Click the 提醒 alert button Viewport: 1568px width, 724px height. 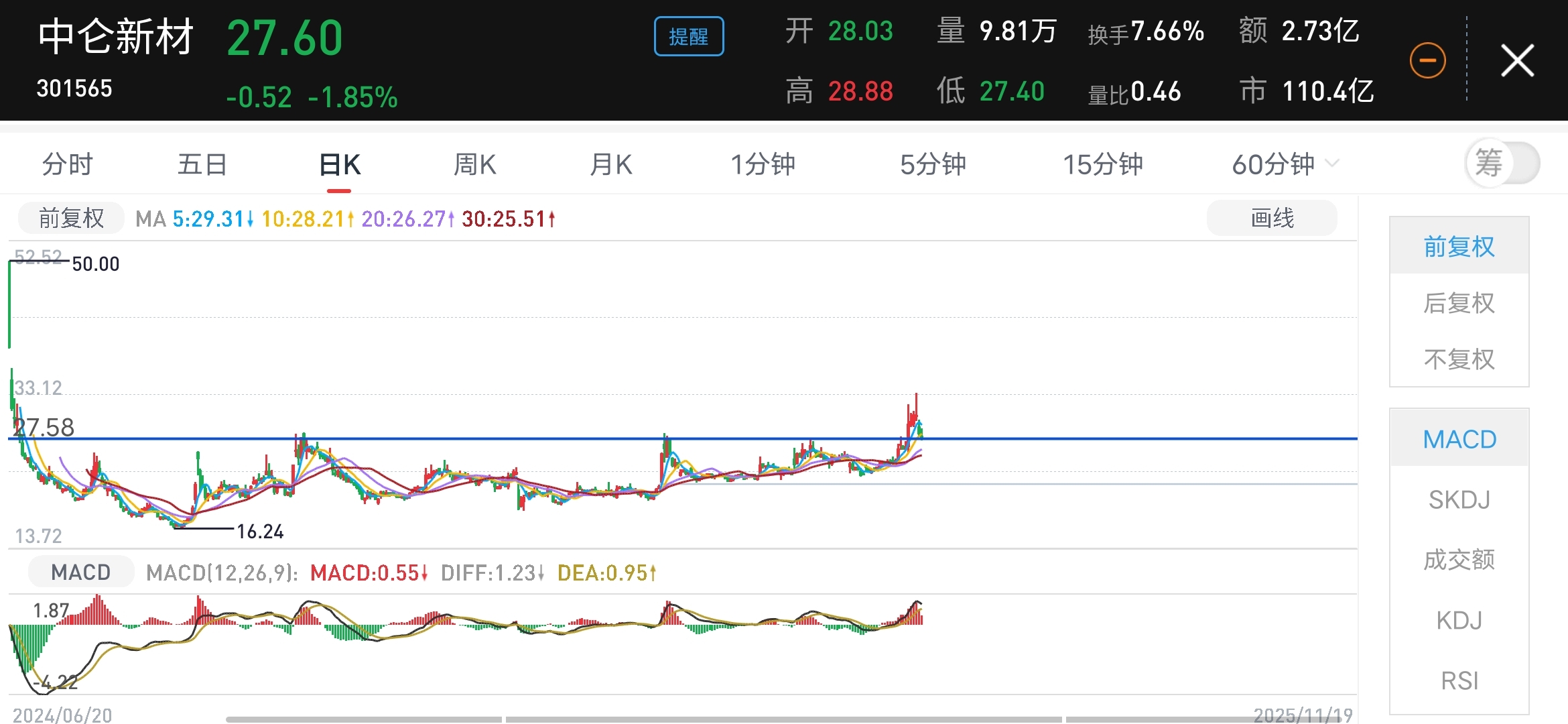point(688,36)
